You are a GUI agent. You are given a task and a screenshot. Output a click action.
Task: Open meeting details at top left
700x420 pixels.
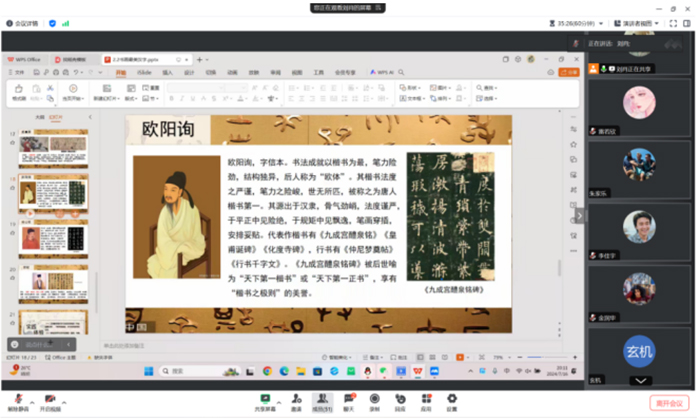[x=22, y=23]
